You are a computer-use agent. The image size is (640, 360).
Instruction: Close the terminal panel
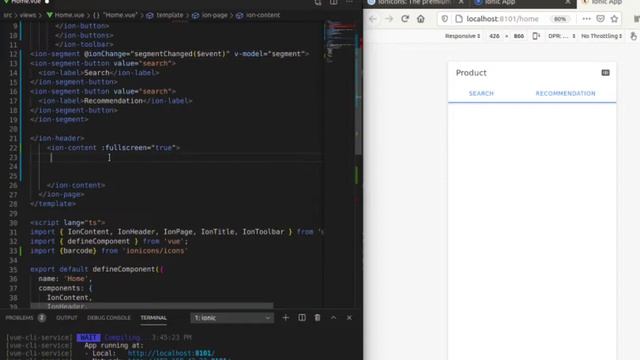(349, 318)
